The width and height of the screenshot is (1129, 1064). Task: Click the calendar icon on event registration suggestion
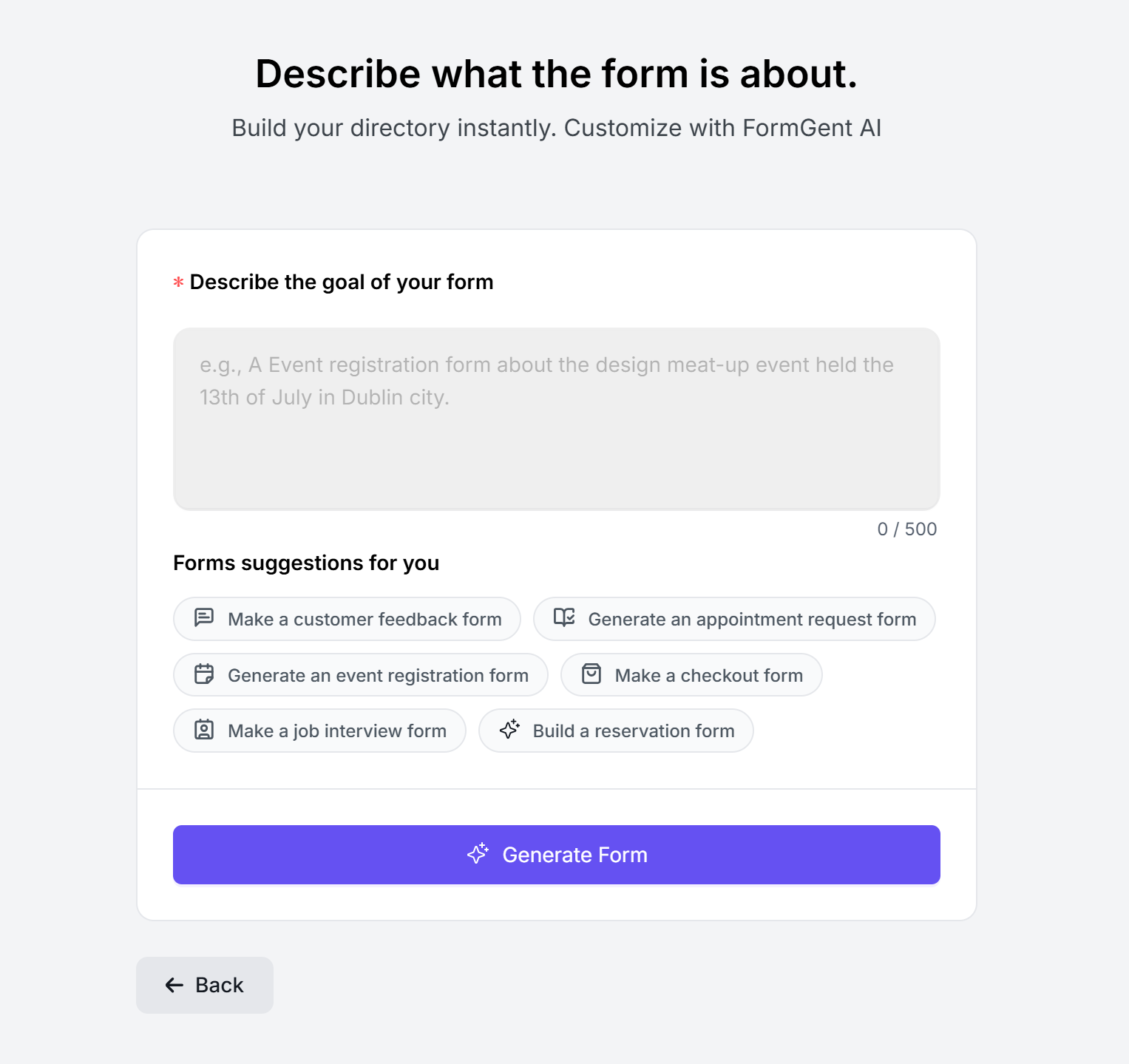point(204,674)
